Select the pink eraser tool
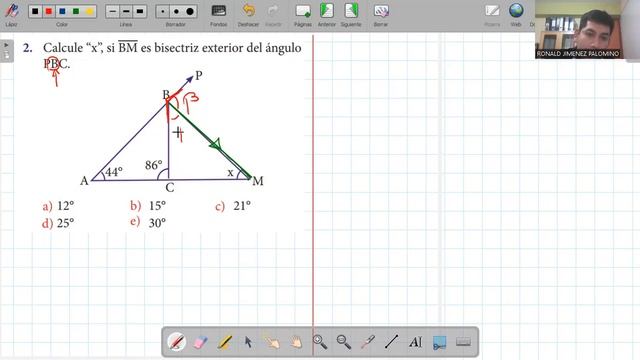640x360 pixels. point(200,342)
